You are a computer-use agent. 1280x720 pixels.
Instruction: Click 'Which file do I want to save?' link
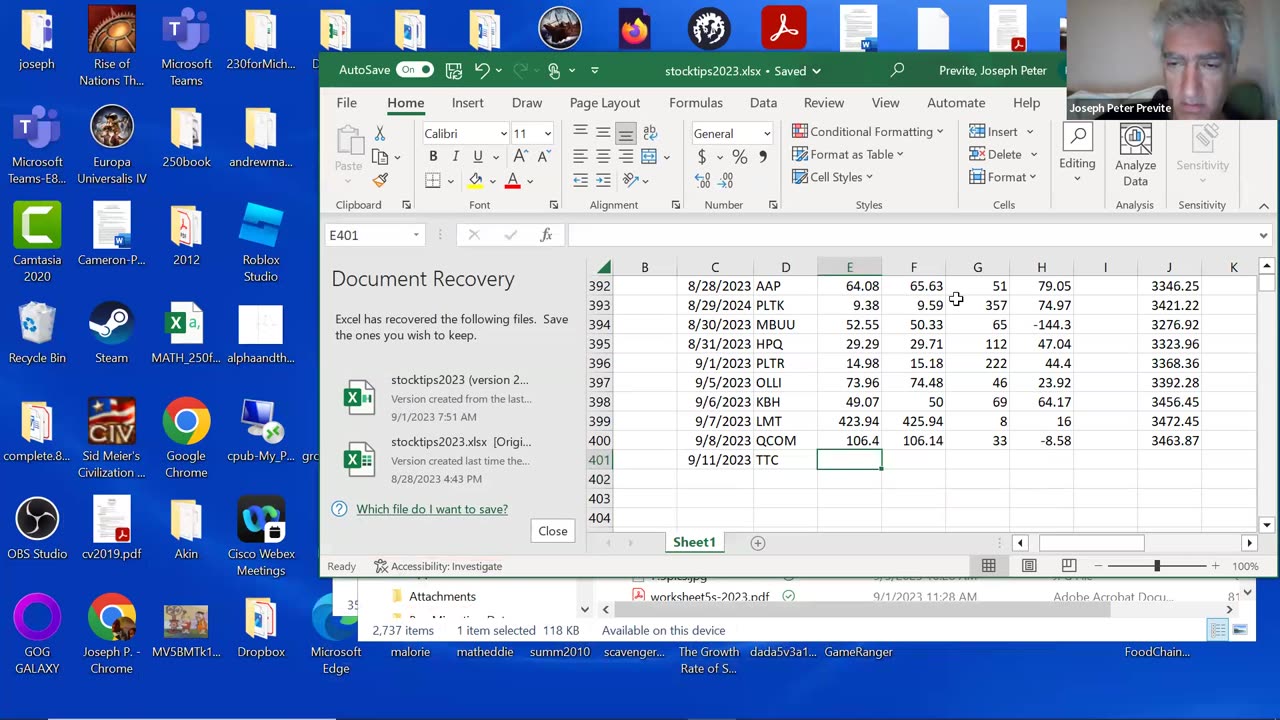432,509
